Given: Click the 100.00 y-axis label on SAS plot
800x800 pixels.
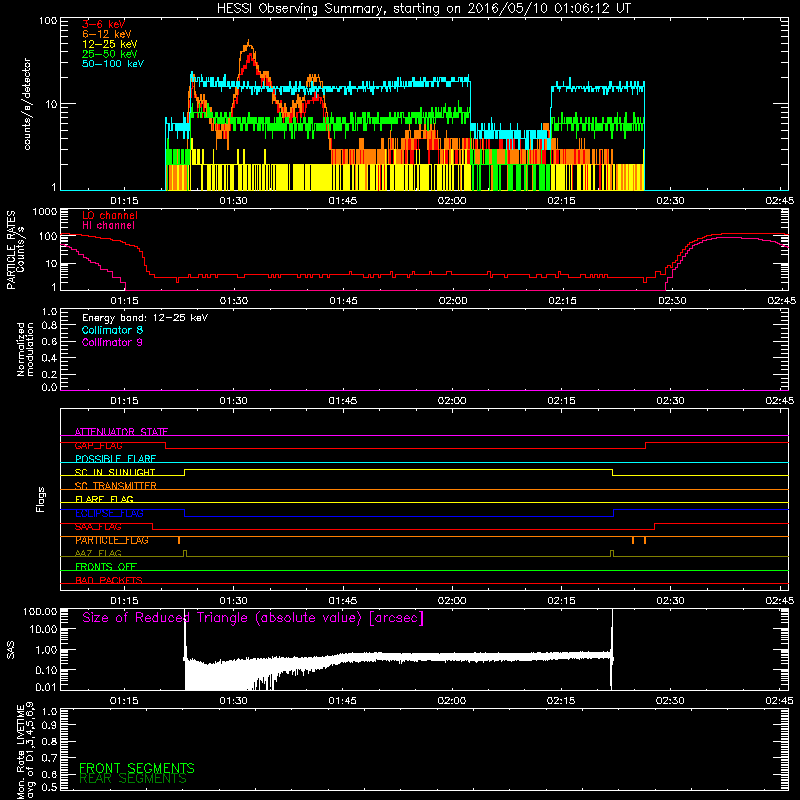Looking at the screenshot, I should [x=40, y=611].
